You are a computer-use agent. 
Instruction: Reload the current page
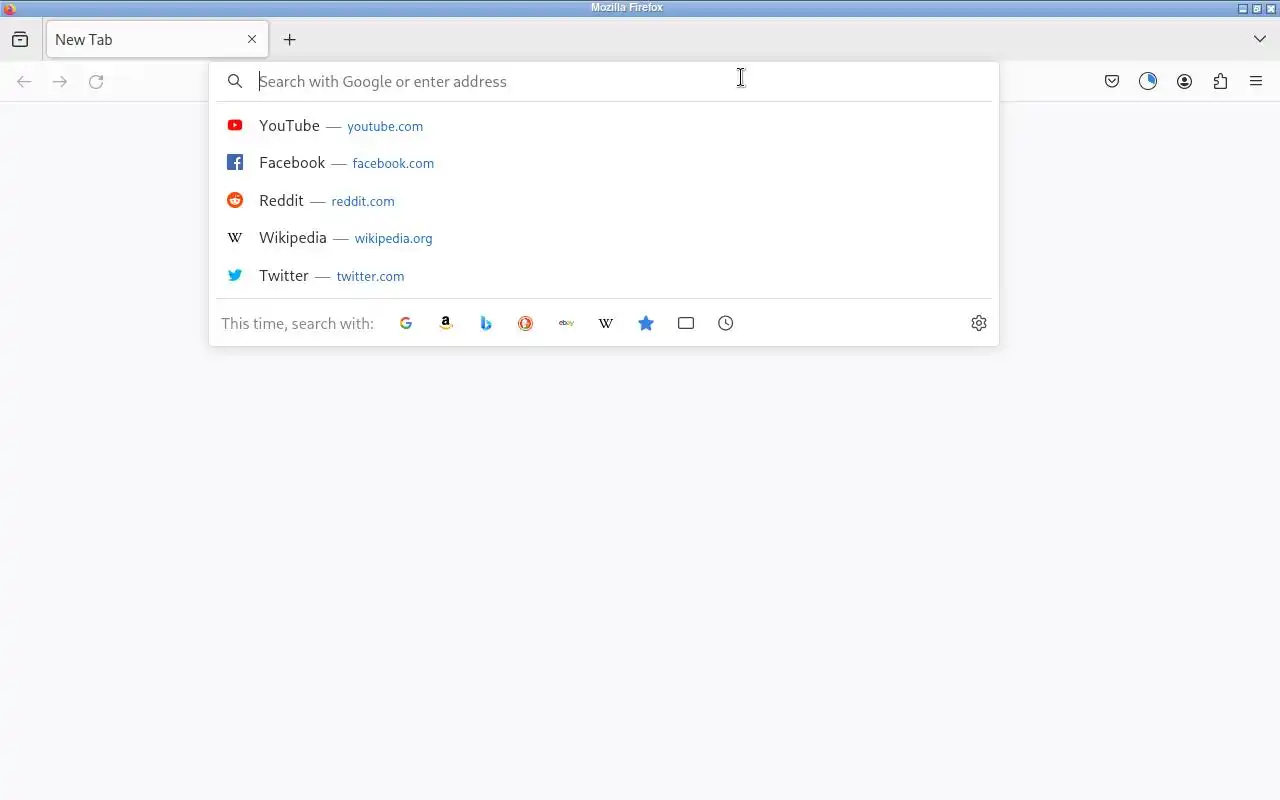click(96, 82)
